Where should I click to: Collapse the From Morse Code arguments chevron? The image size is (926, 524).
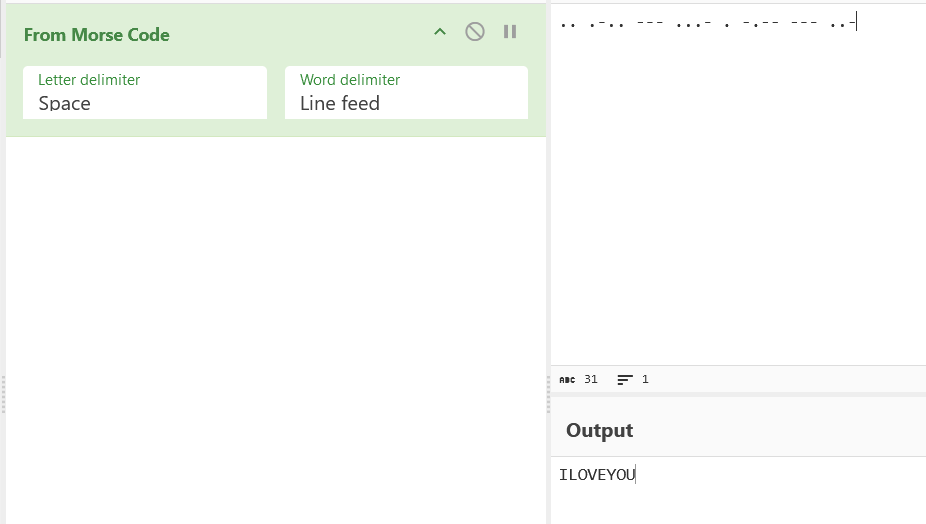coord(440,32)
